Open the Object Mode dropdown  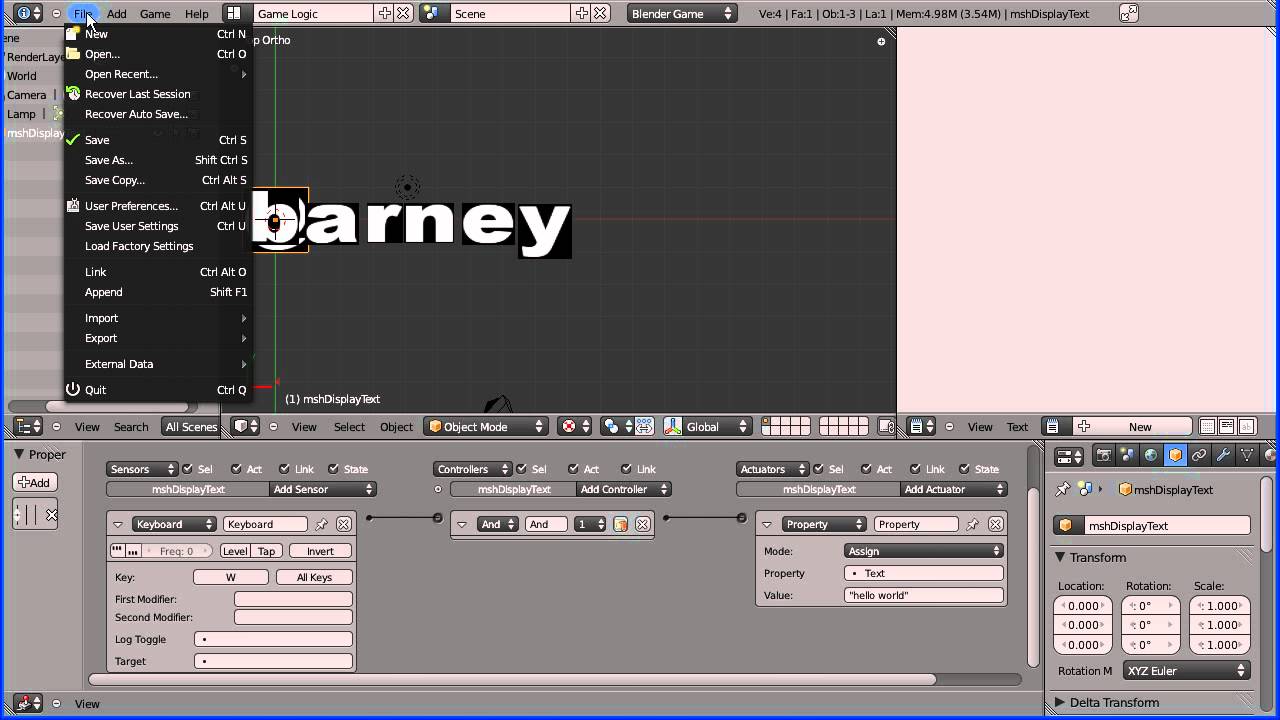point(486,426)
